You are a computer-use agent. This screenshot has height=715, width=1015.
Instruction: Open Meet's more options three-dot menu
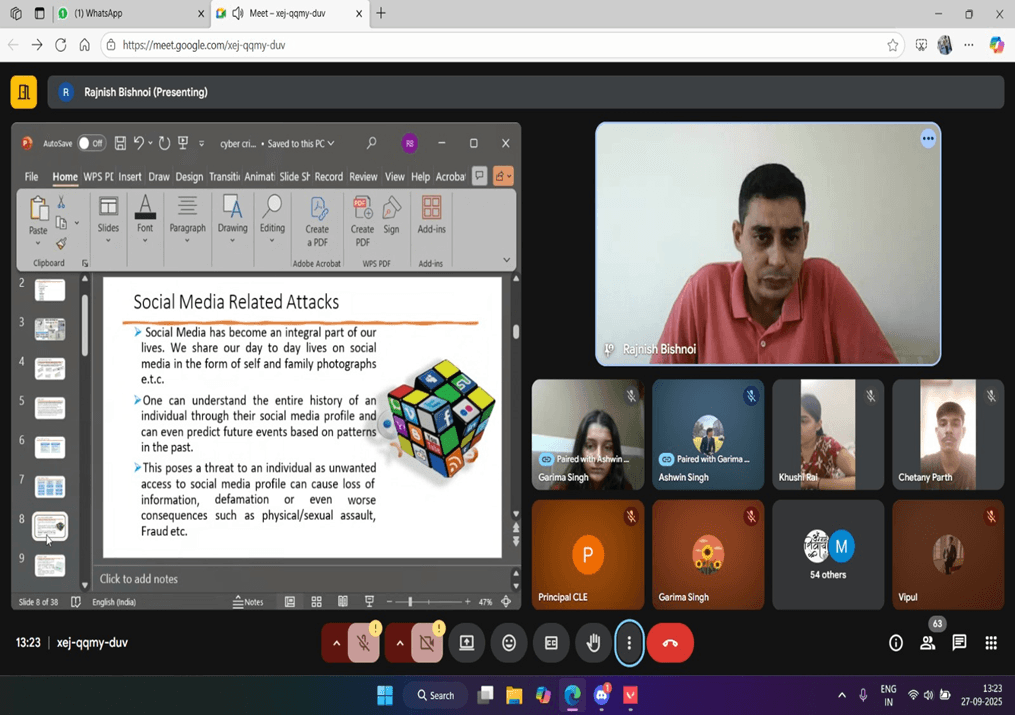(x=629, y=643)
